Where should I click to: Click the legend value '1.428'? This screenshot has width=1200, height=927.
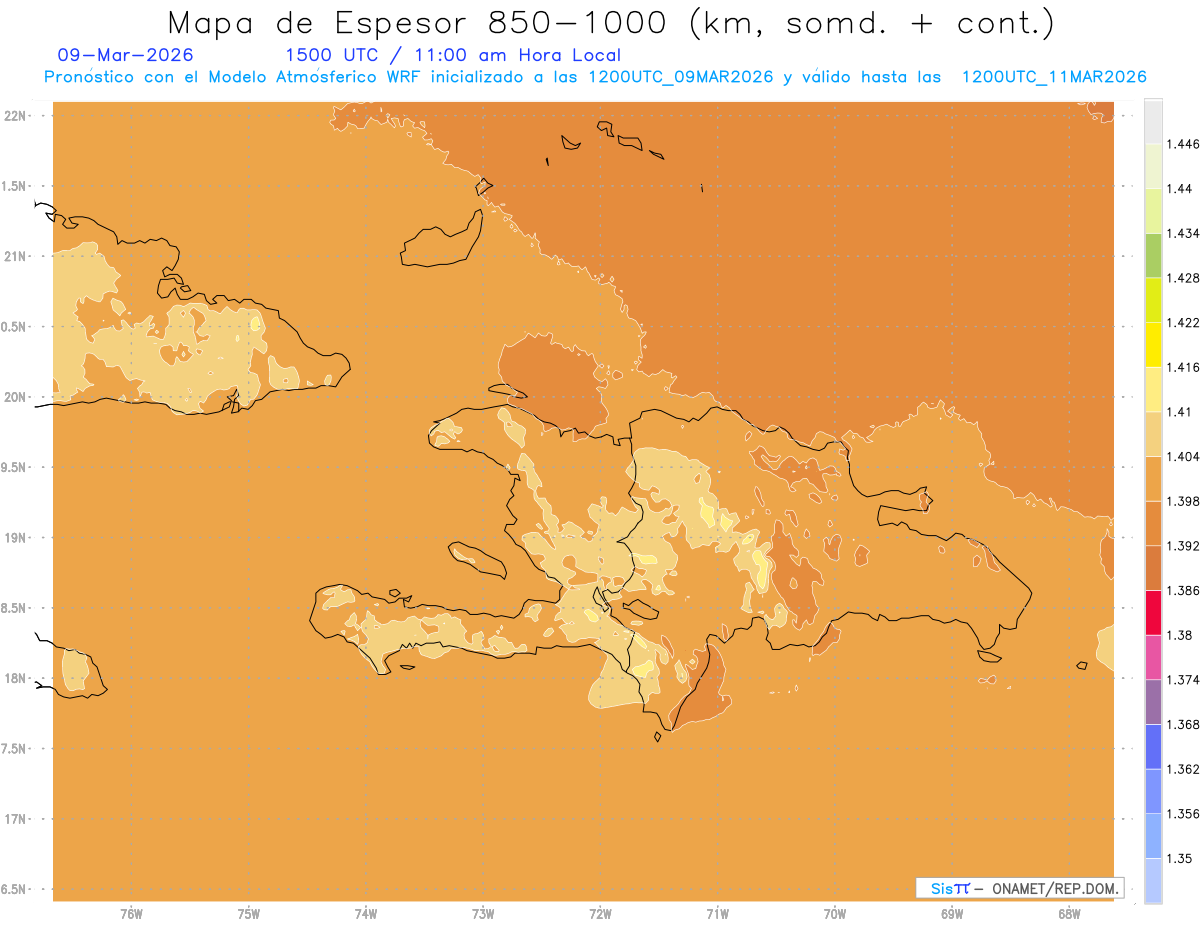[1183, 278]
